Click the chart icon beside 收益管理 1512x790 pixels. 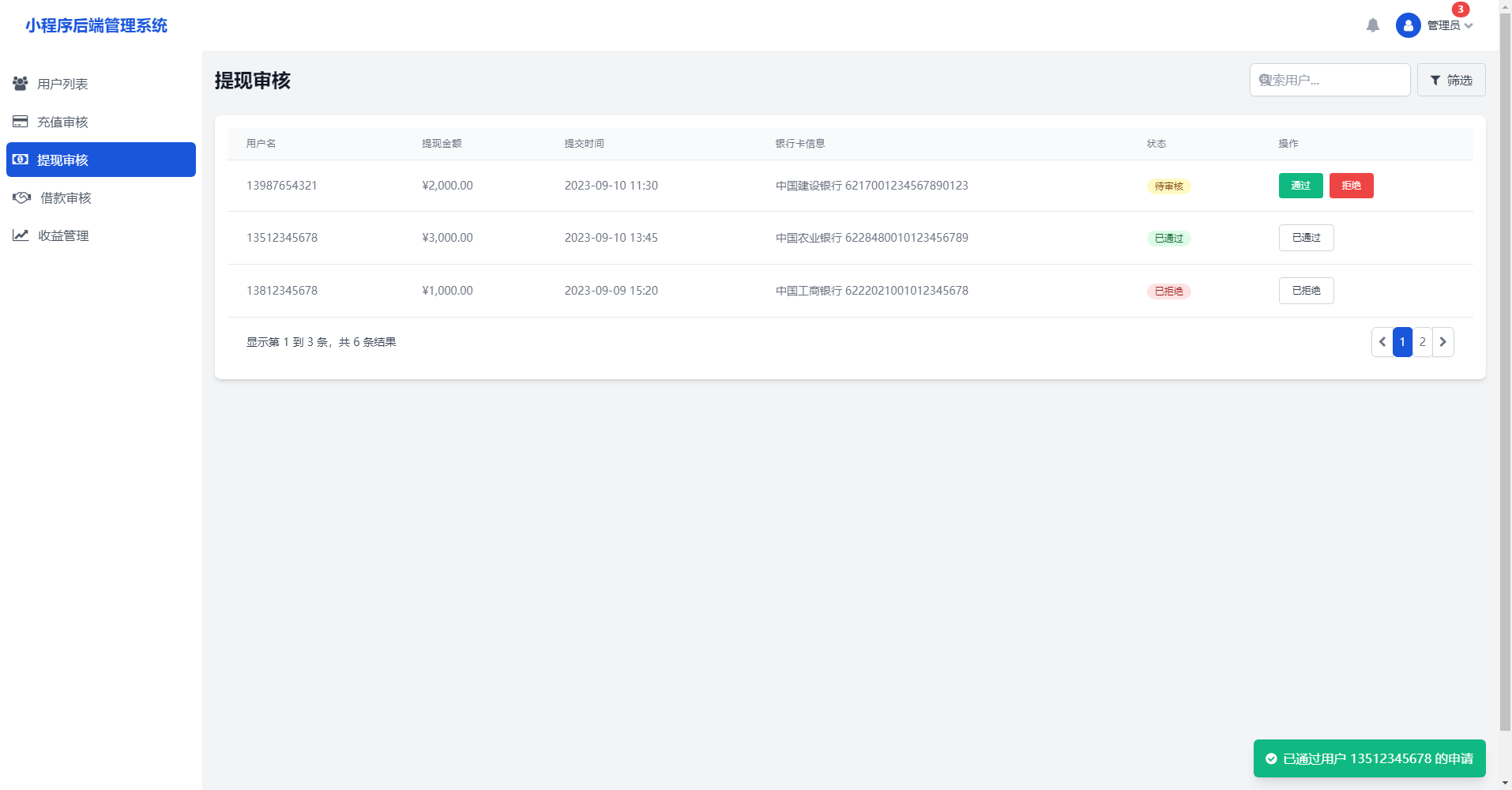[x=21, y=235]
